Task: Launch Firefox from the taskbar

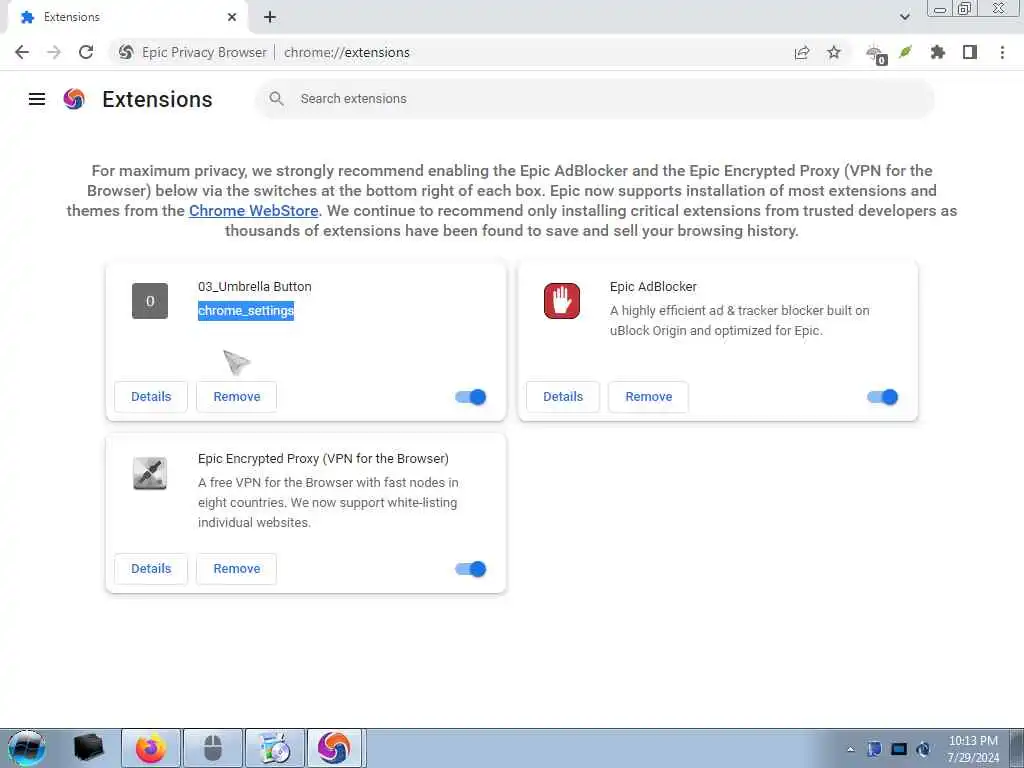Action: 150,748
